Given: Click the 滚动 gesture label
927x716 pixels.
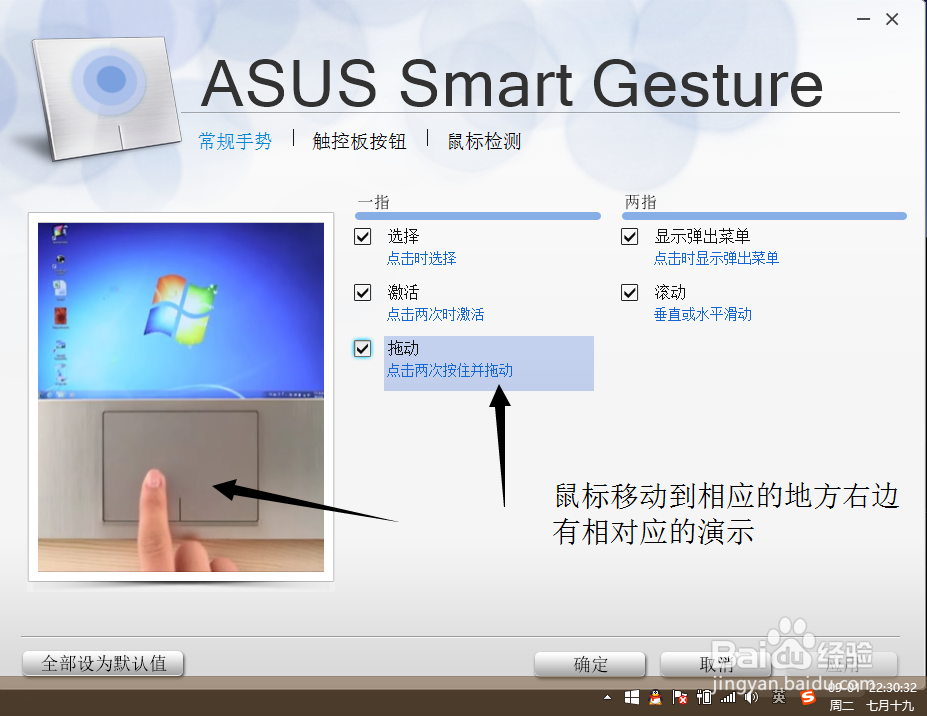Looking at the screenshot, I should point(670,293).
